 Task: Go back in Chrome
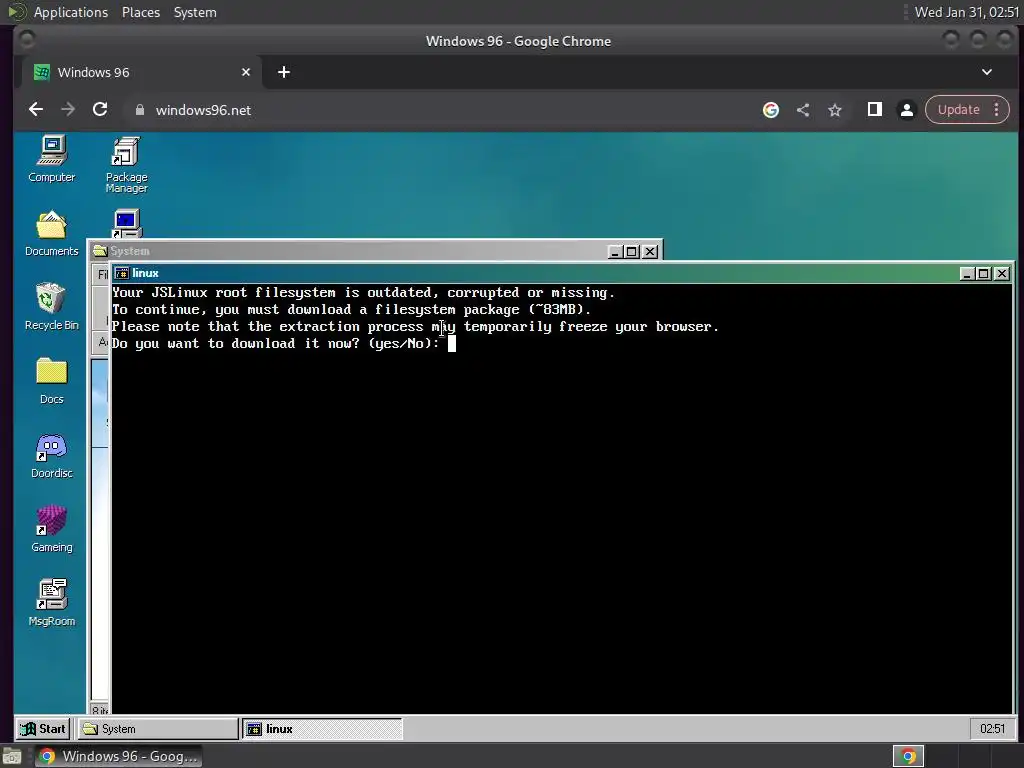click(36, 110)
